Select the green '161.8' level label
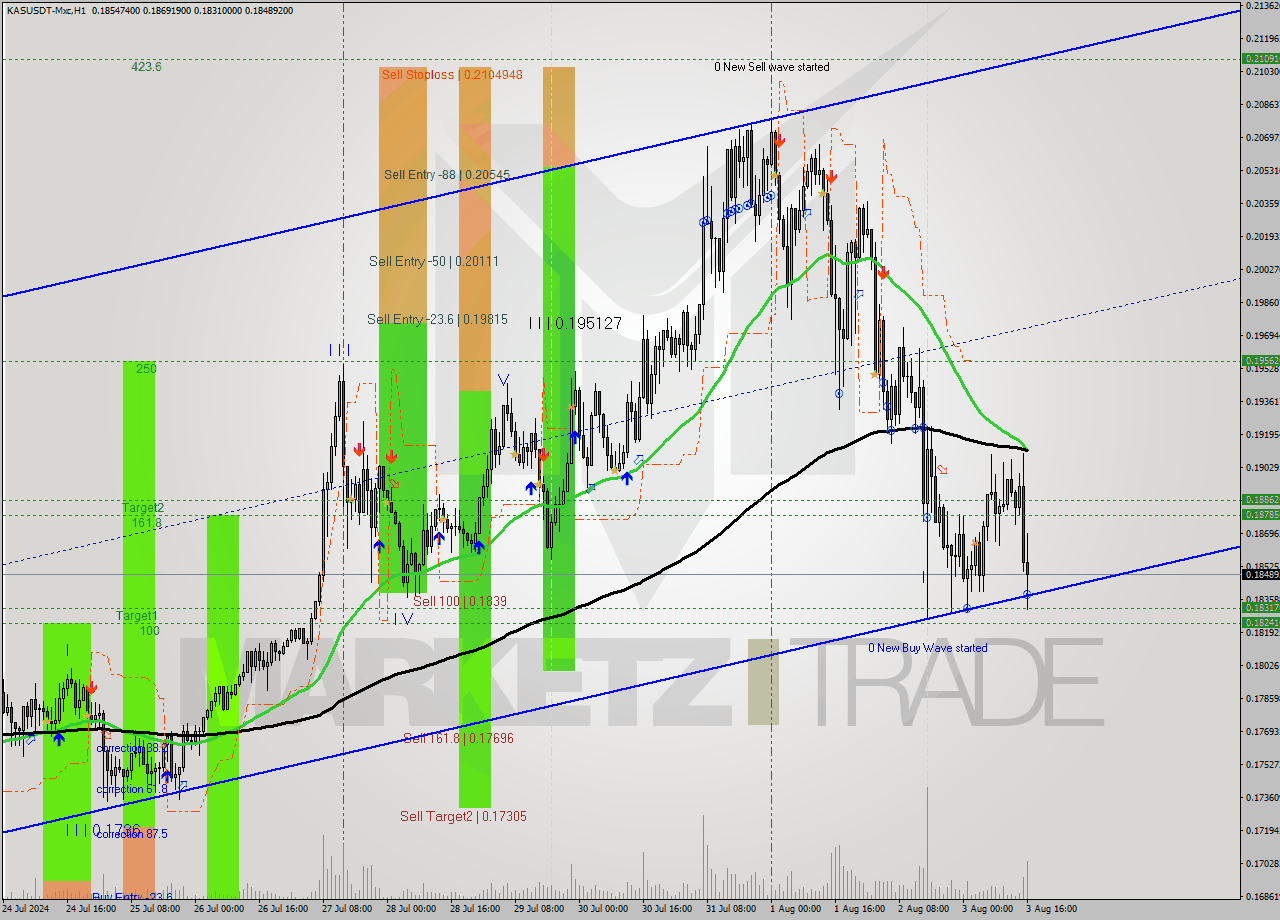This screenshot has height=920, width=1280. pos(146,522)
